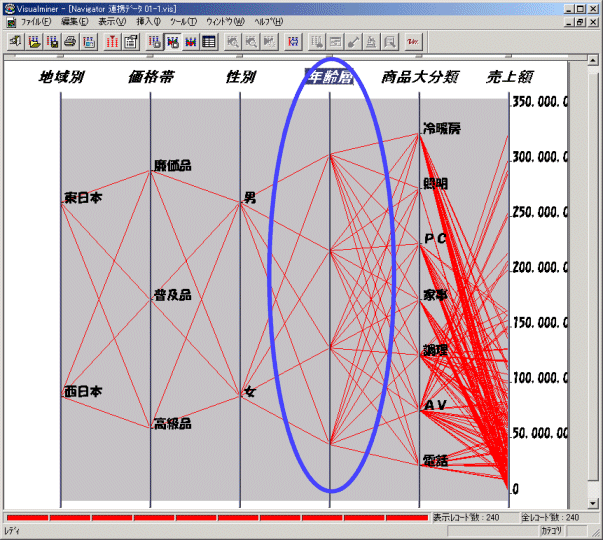The width and height of the screenshot is (603, 540).
Task: Open the ツール(T) menu
Action: (182, 21)
